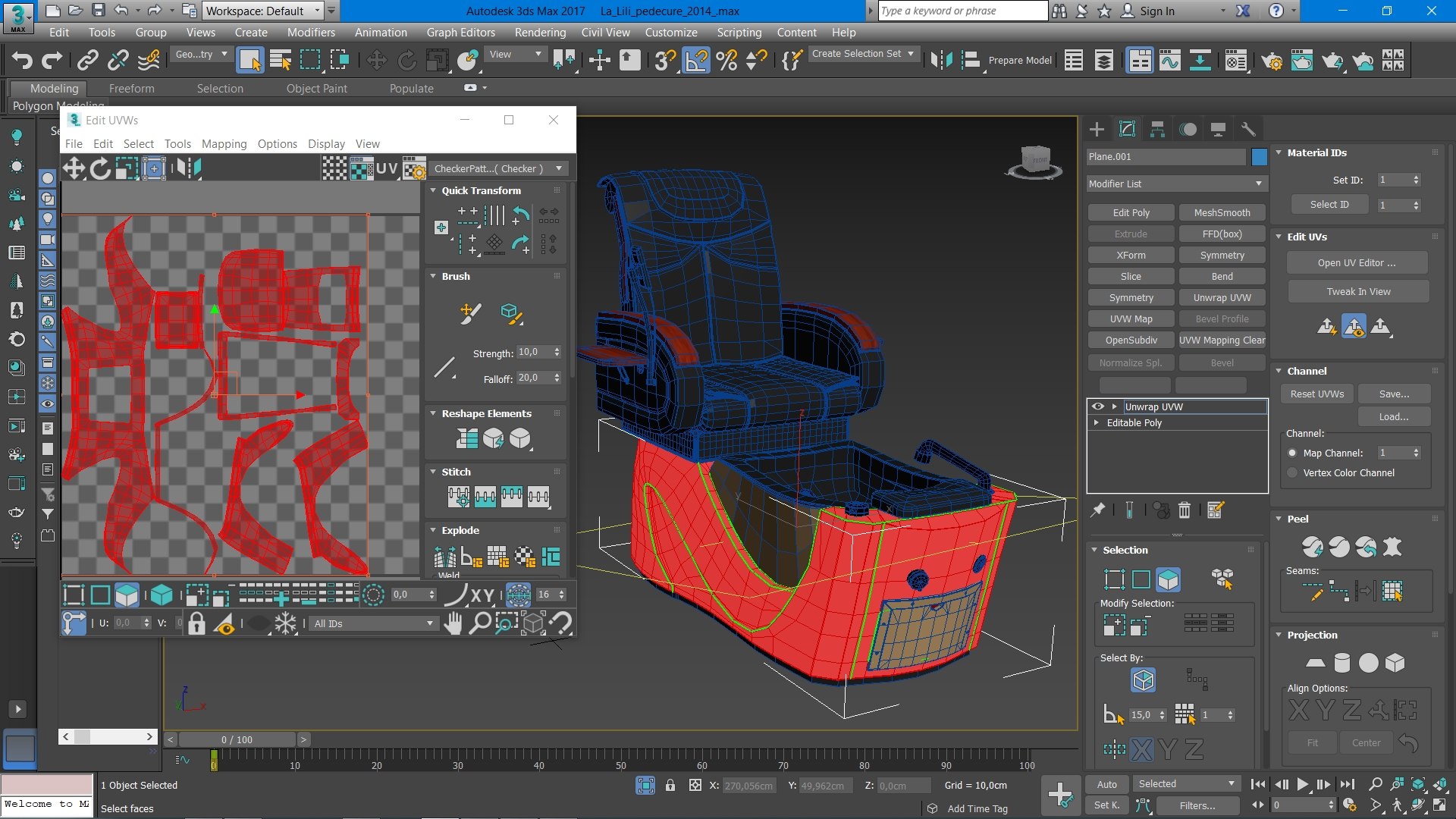Expand the Editable Poly stack entry
The width and height of the screenshot is (1456, 819).
[1097, 422]
